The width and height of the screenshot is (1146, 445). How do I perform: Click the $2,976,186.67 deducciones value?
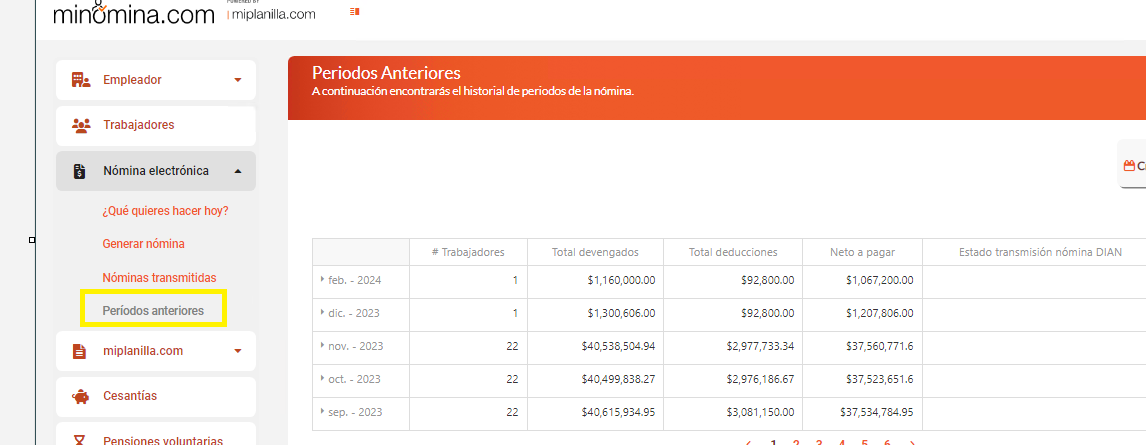coord(761,379)
